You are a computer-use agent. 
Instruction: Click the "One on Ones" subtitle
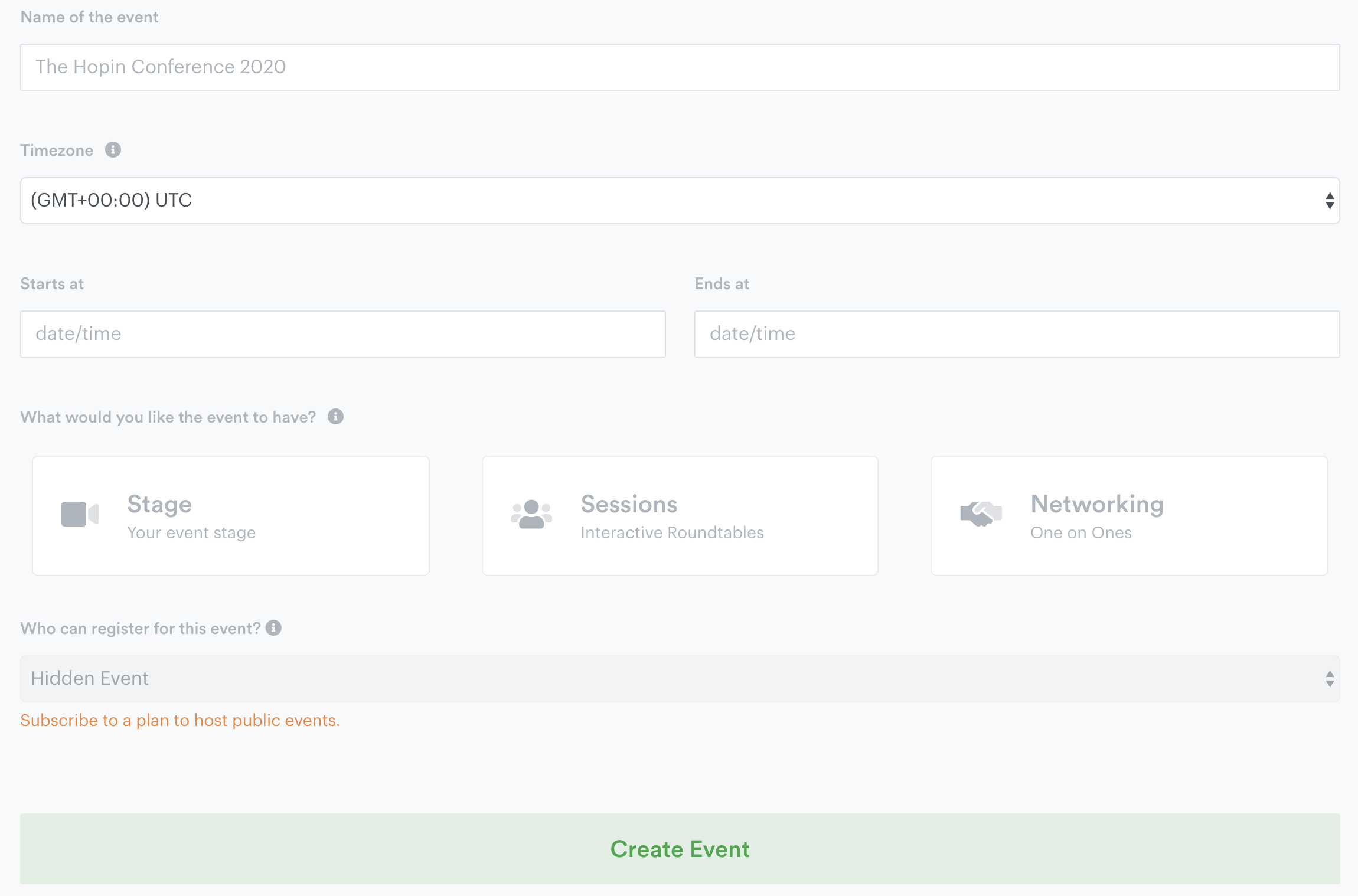coord(1081,533)
